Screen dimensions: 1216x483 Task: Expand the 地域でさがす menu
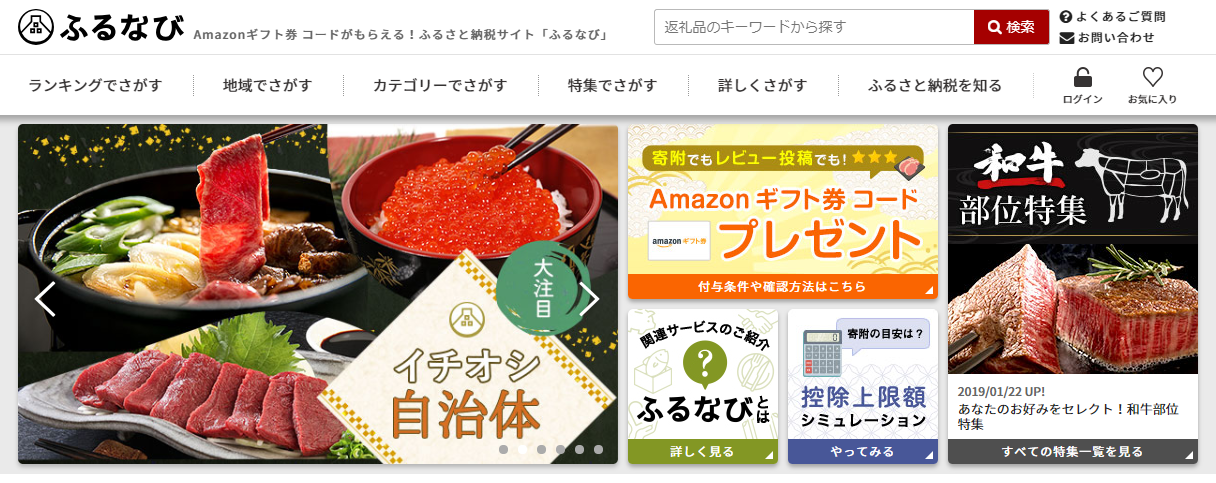[268, 85]
